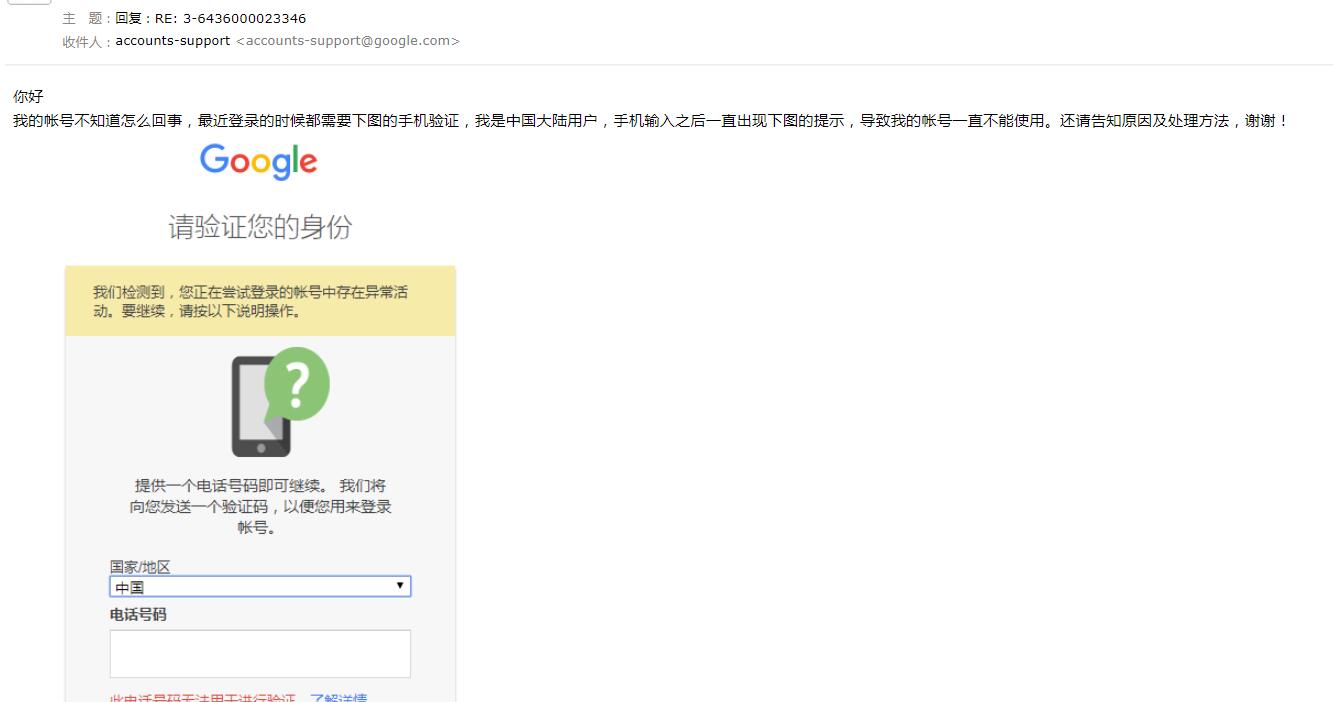Click the red phone number error message

click(202, 697)
